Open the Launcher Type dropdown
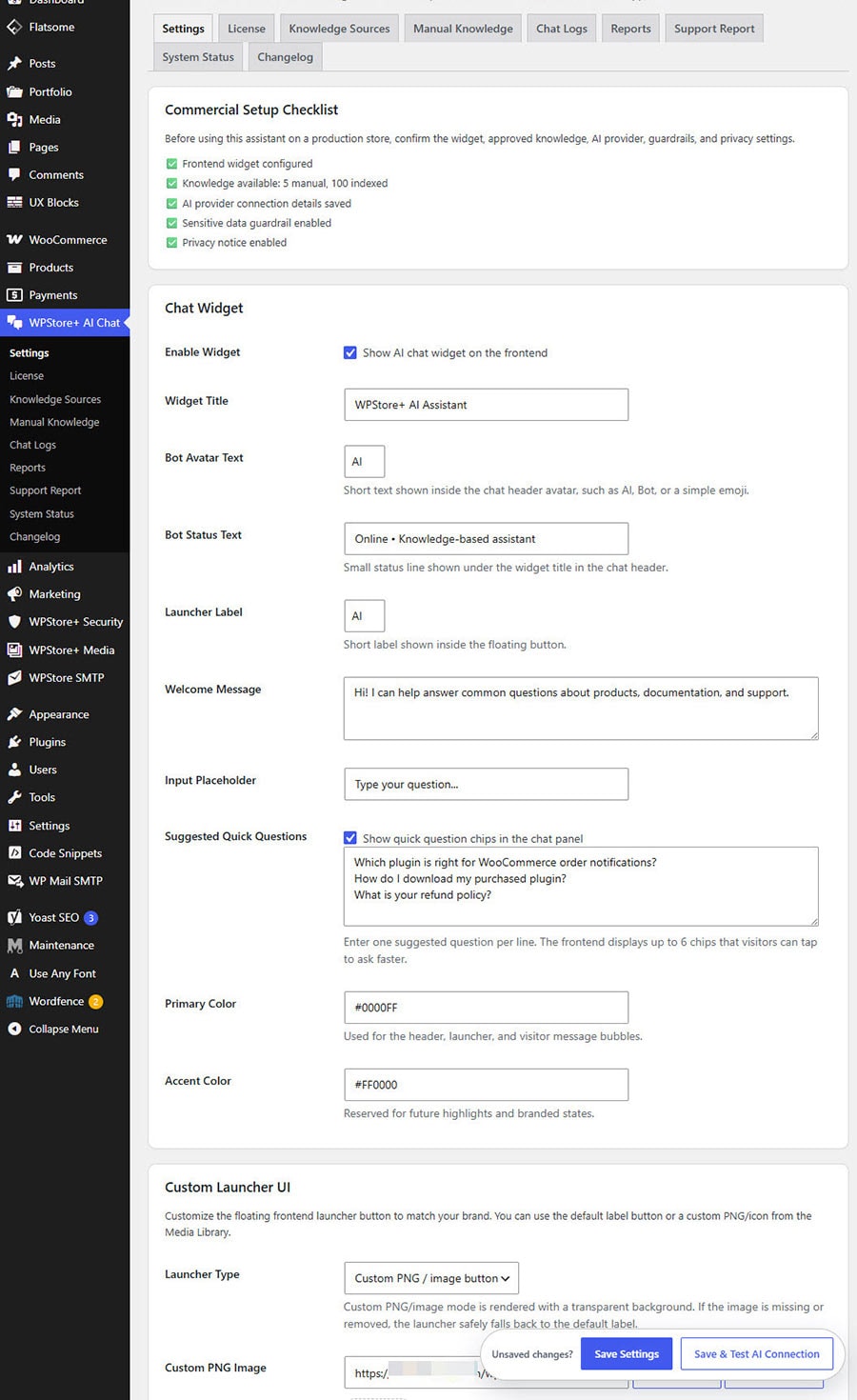This screenshot has width=857, height=1400. pyautogui.click(x=431, y=1278)
